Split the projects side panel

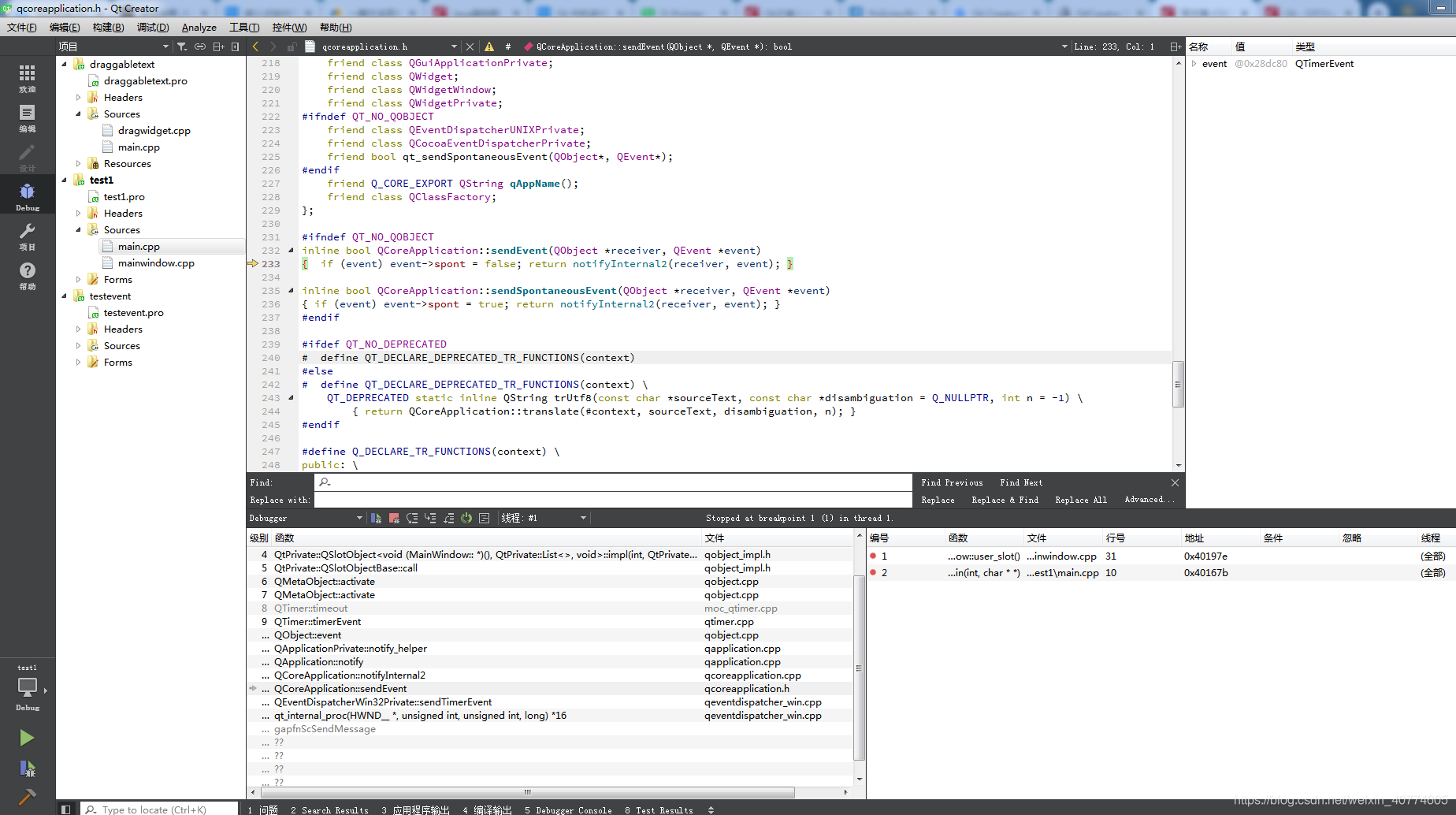219,47
